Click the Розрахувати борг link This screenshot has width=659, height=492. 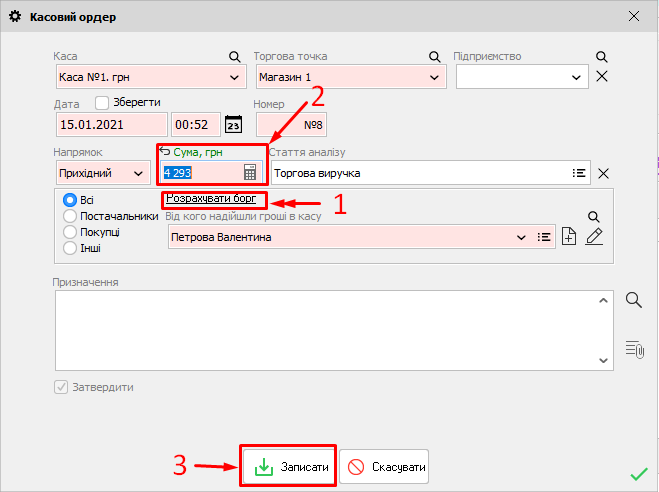pyautogui.click(x=216, y=199)
